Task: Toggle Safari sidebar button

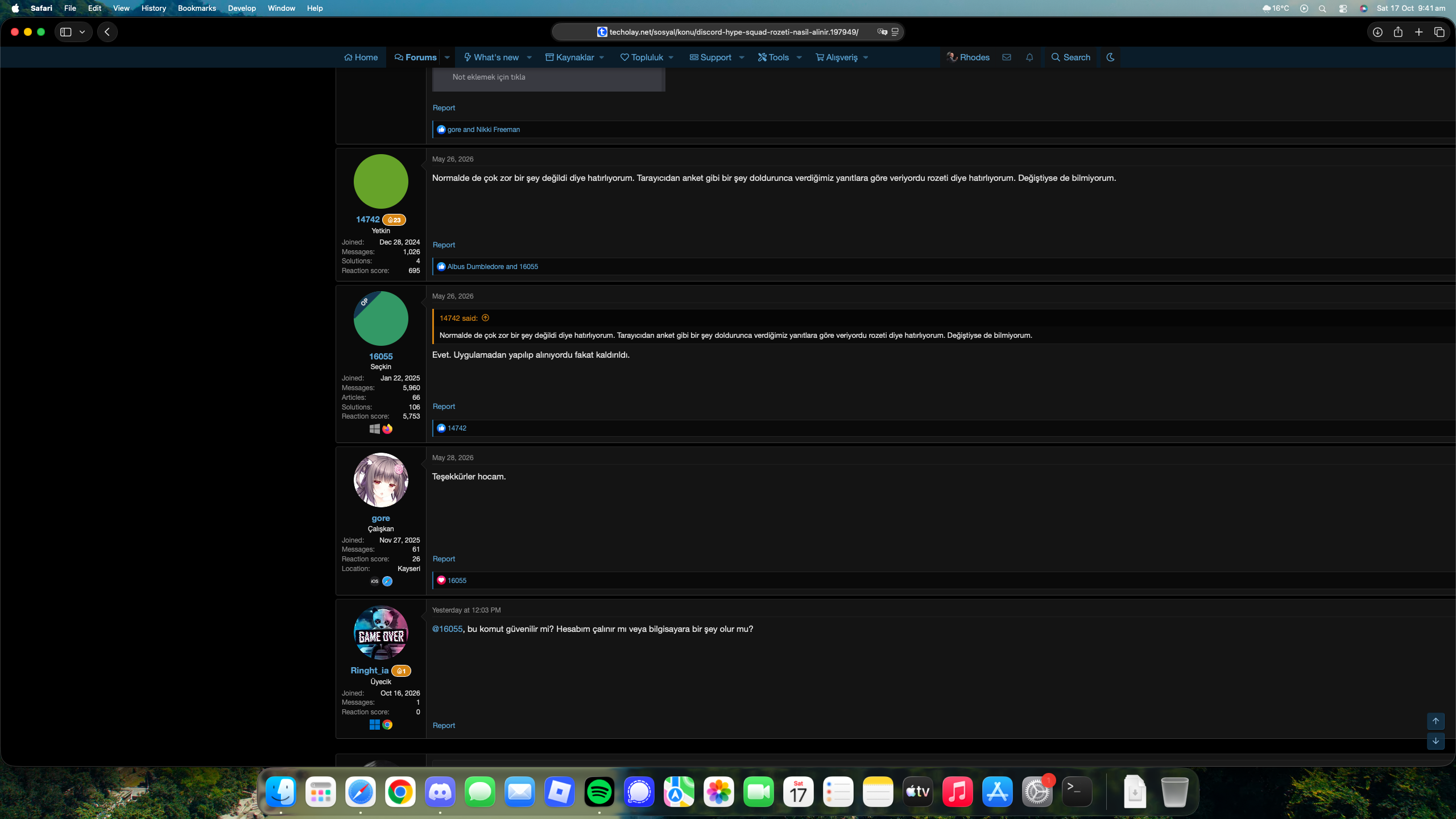Action: pyautogui.click(x=66, y=32)
